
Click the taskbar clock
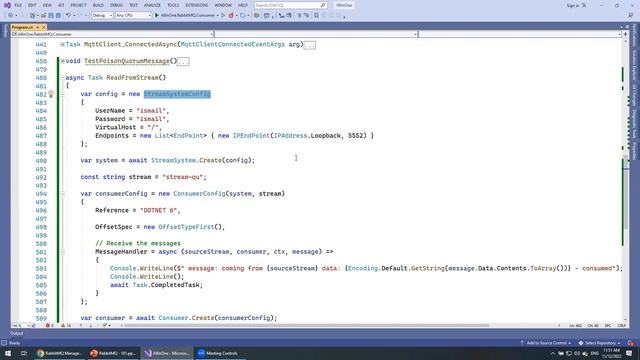[x=611, y=353]
